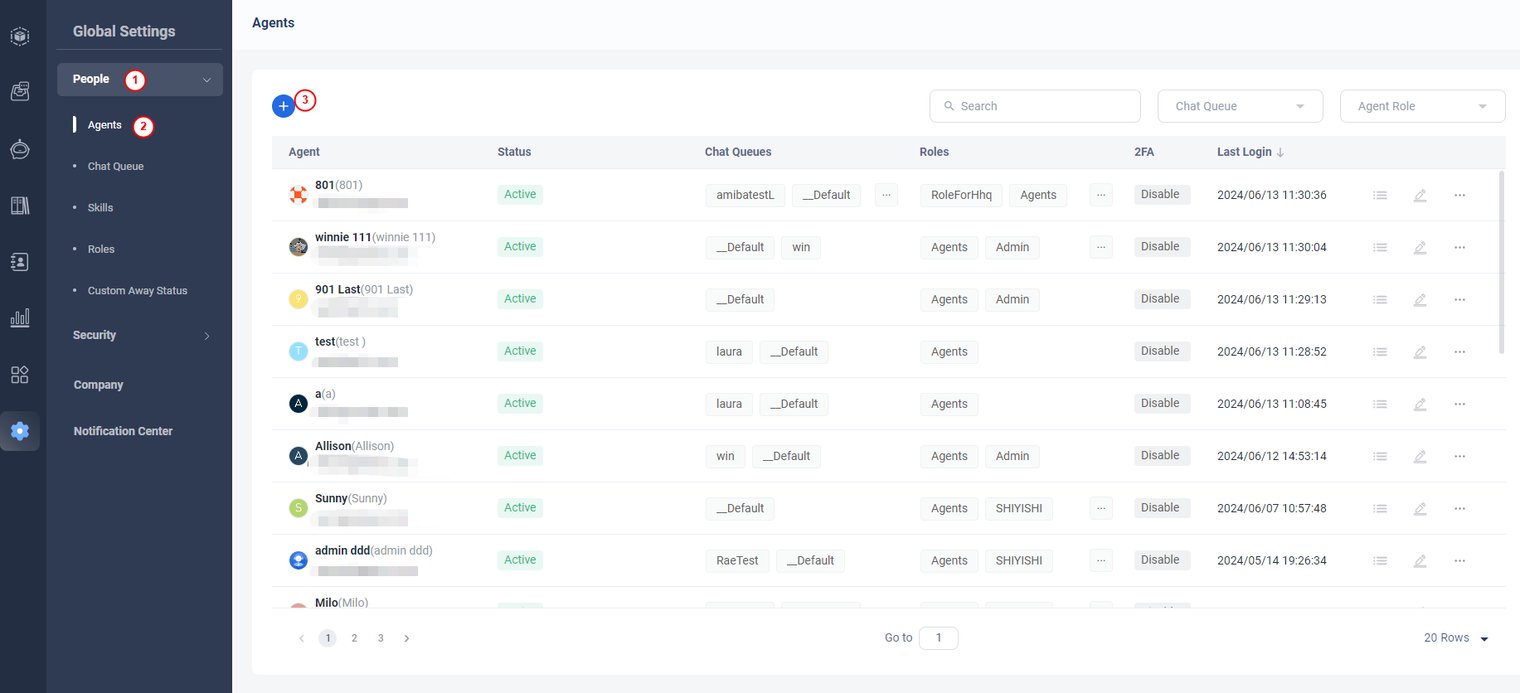Viewport: 1520px width, 693px height.
Task: Click the edit pencil for agent 801
Action: pyautogui.click(x=1419, y=195)
